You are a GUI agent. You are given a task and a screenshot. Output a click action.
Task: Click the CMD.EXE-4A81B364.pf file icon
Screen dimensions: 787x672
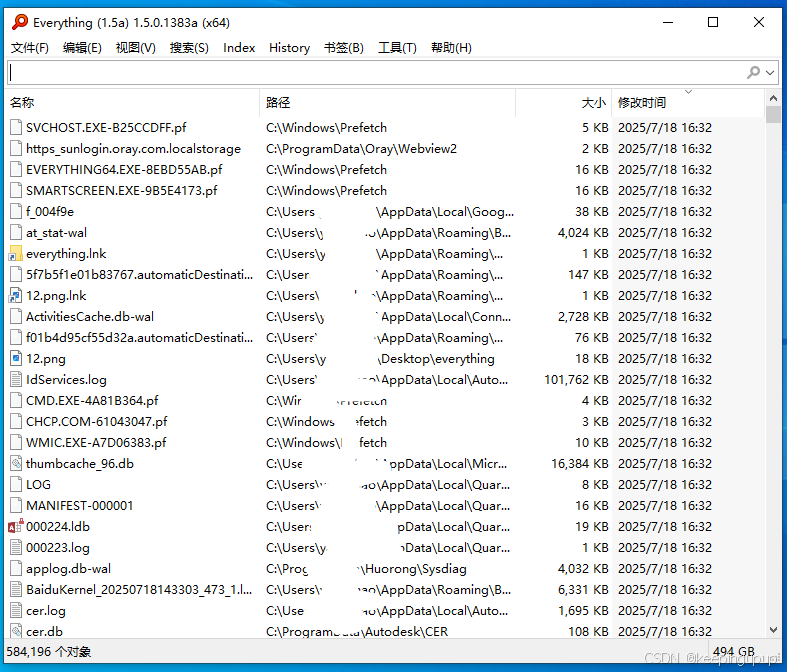click(x=16, y=400)
